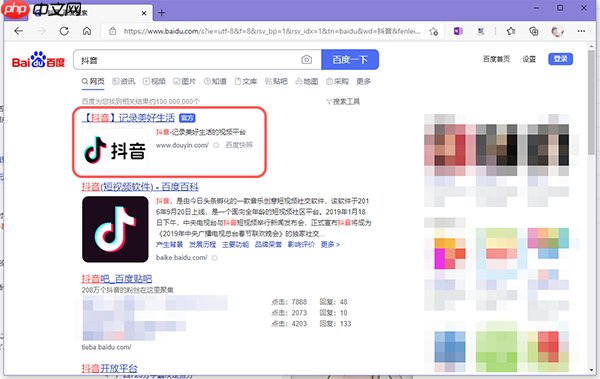Open the baike.baidu.com/ source link
The width and height of the screenshot is (600, 379).
[x=181, y=258]
